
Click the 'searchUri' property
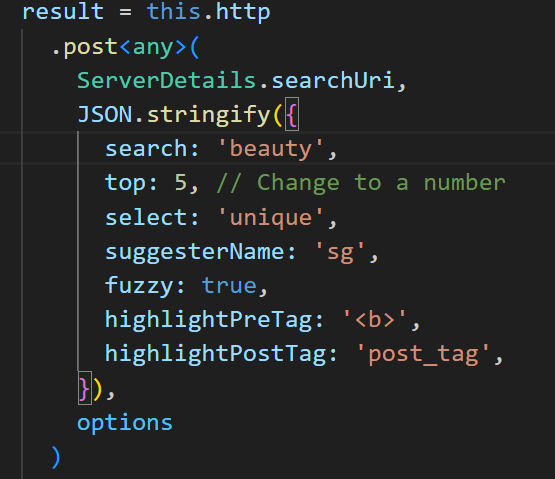pos(333,80)
